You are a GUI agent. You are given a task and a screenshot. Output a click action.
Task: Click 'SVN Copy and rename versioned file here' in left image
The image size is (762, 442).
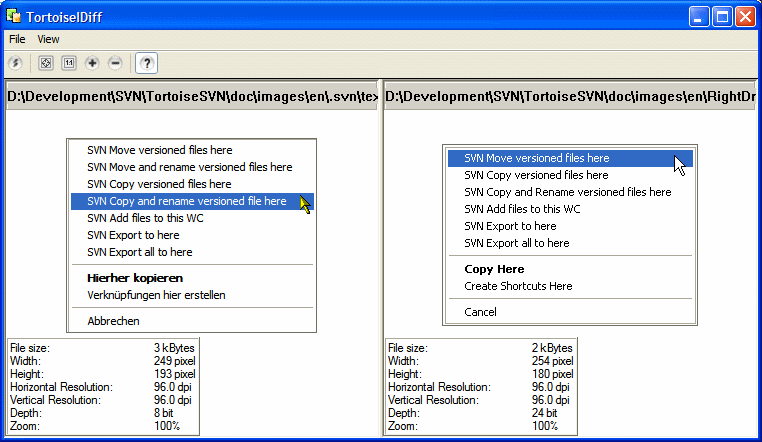coord(186,201)
